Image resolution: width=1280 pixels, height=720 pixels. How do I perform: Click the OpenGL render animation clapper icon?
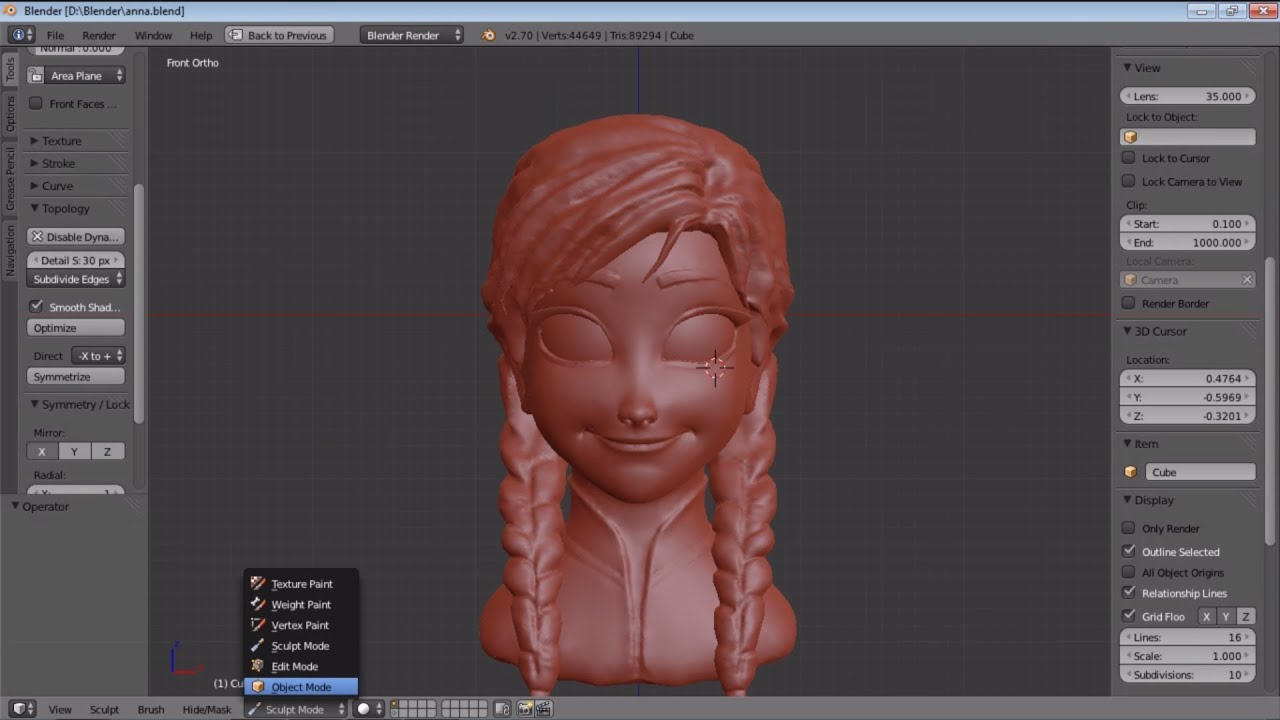(x=544, y=709)
